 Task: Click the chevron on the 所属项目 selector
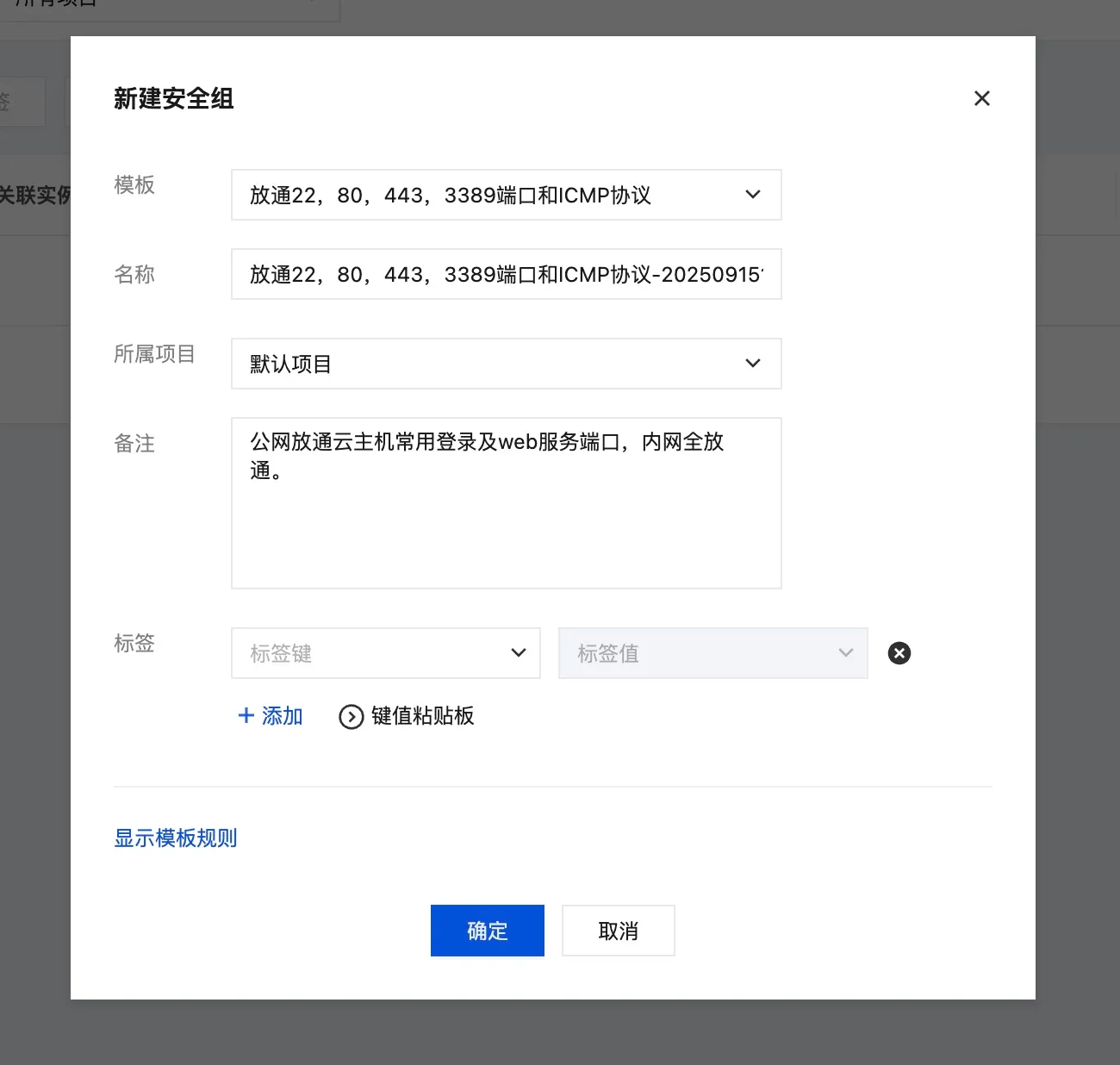pyautogui.click(x=752, y=363)
